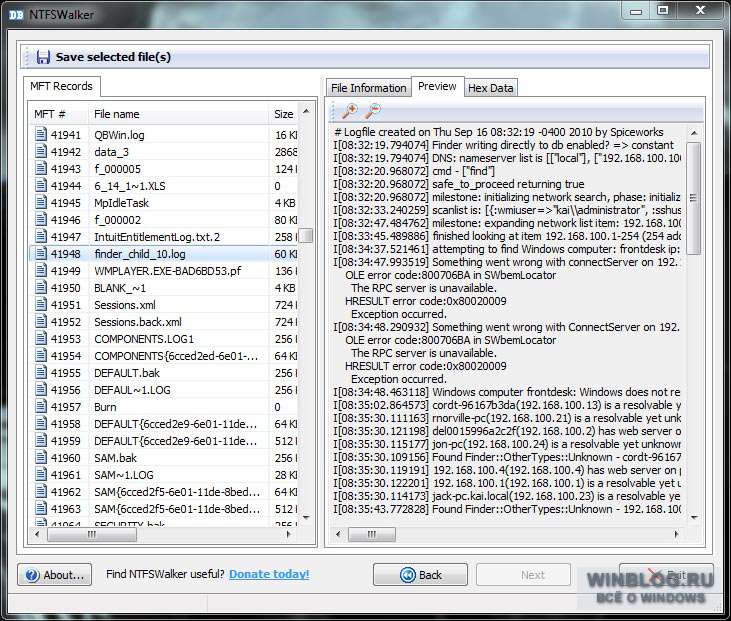
Task: Click file icon of record 41949
Action: coord(41,270)
